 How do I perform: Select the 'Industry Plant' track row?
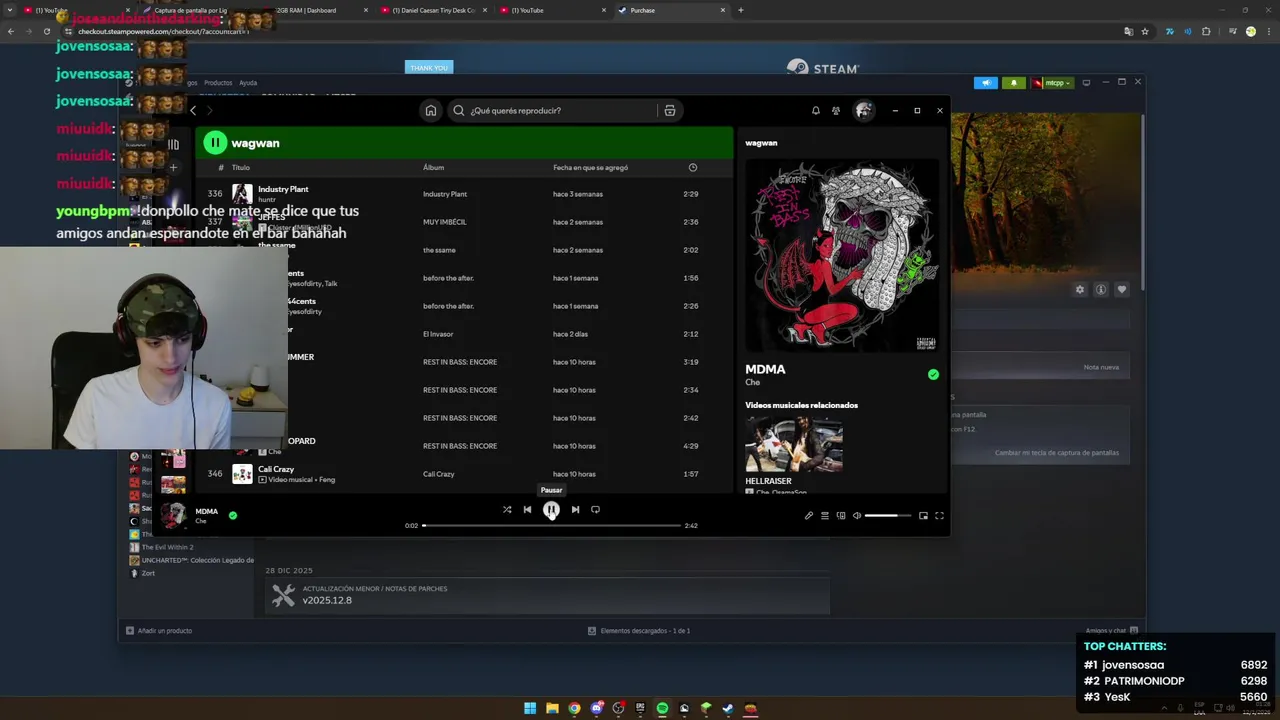(x=464, y=194)
